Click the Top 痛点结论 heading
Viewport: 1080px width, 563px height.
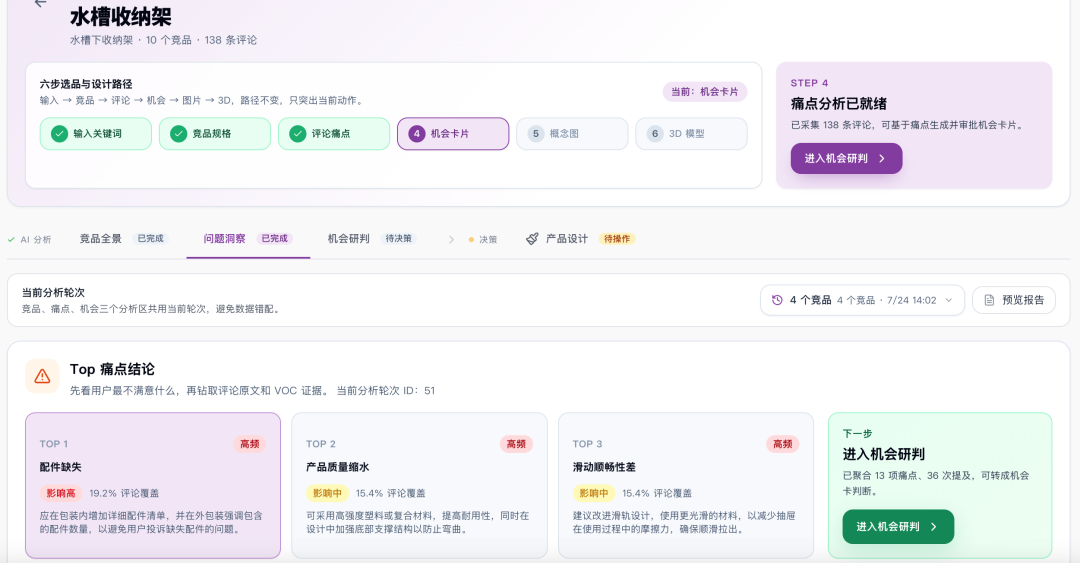(112, 369)
